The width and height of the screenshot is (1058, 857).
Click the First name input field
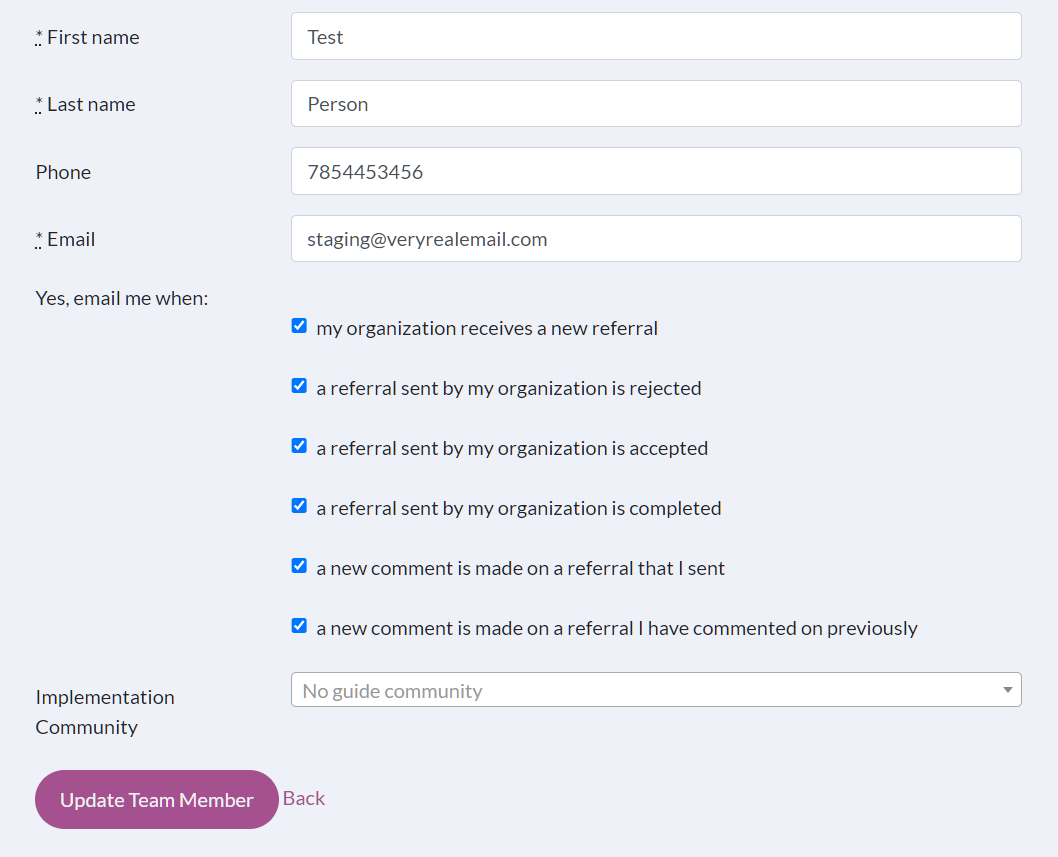pos(655,37)
